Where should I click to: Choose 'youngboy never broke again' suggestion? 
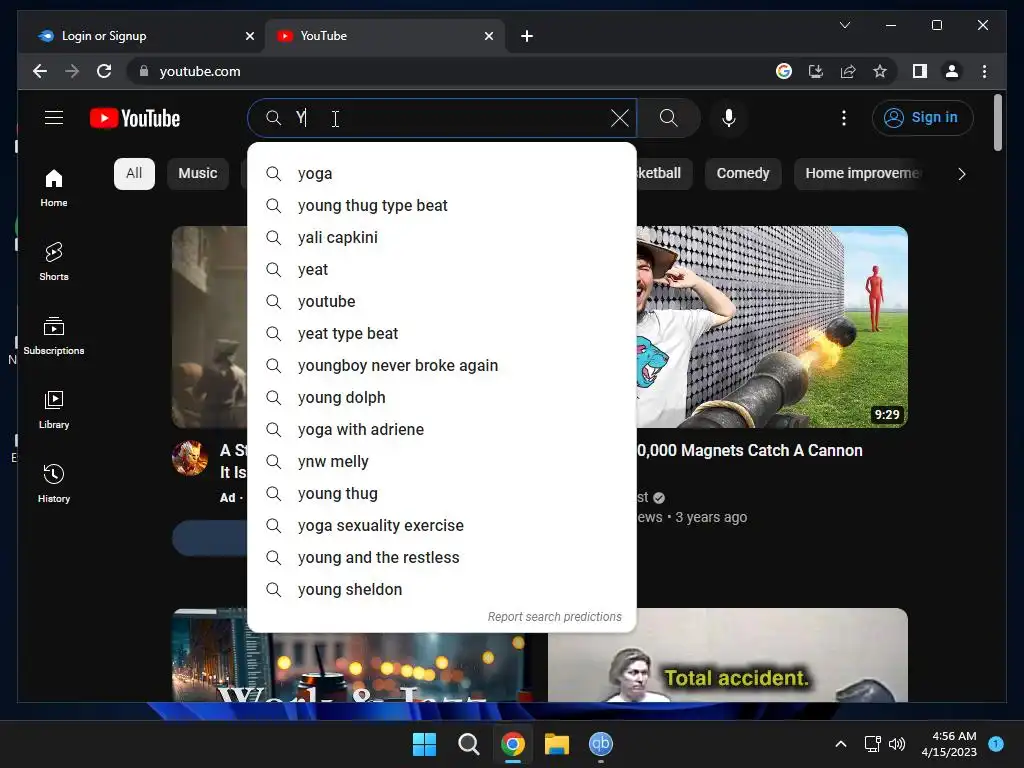click(x=442, y=366)
